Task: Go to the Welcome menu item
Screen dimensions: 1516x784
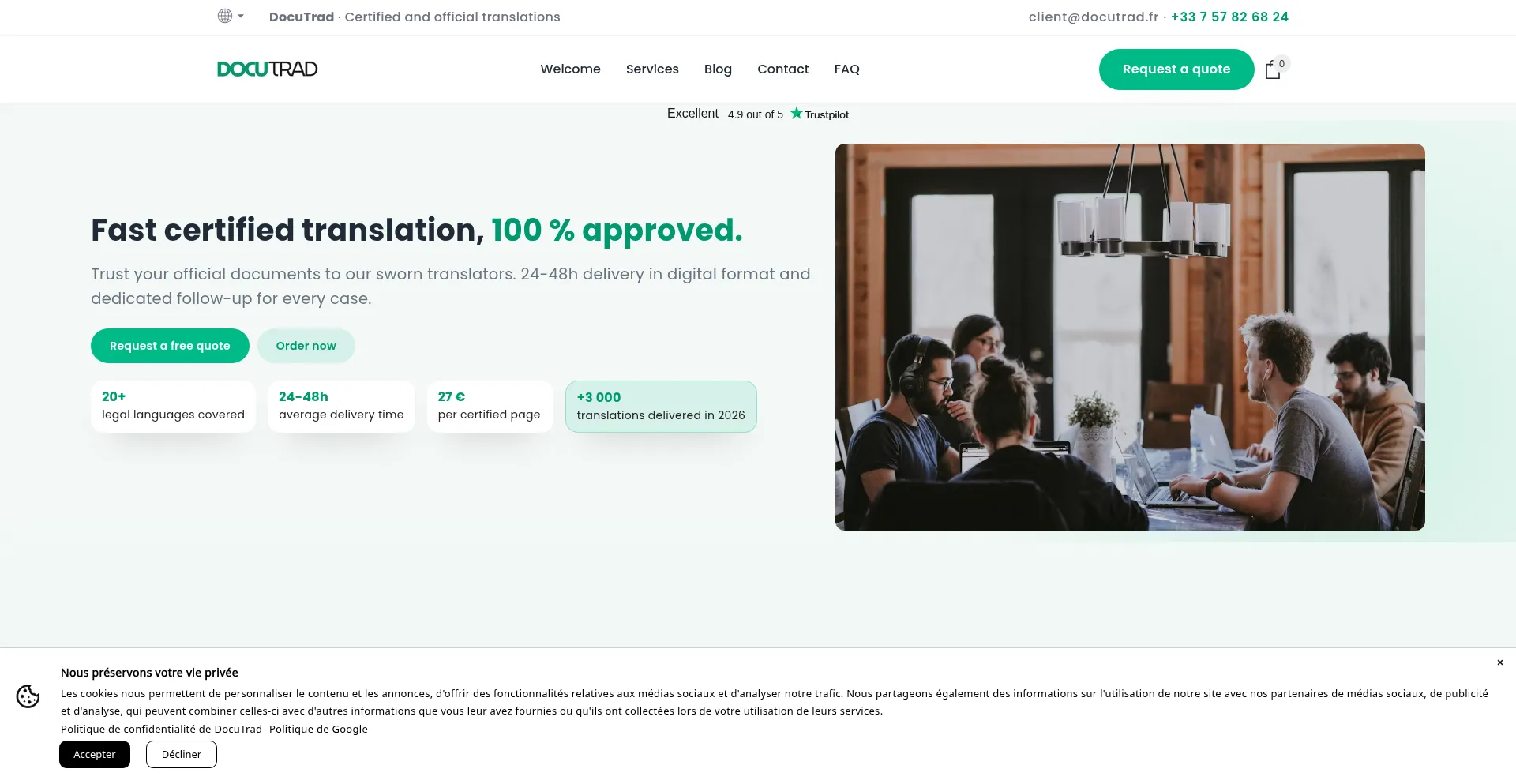Action: [x=570, y=69]
